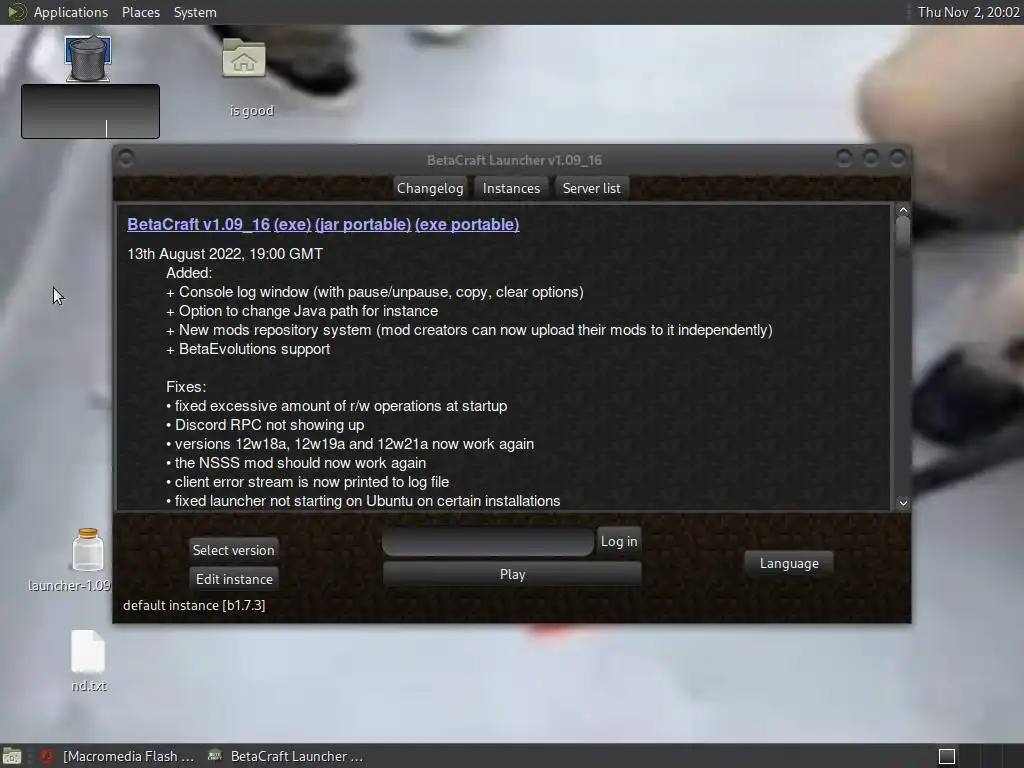Click the BetaCraft Launcher v1.09_16 title bar
The height and width of the screenshot is (768, 1024).
(x=513, y=160)
